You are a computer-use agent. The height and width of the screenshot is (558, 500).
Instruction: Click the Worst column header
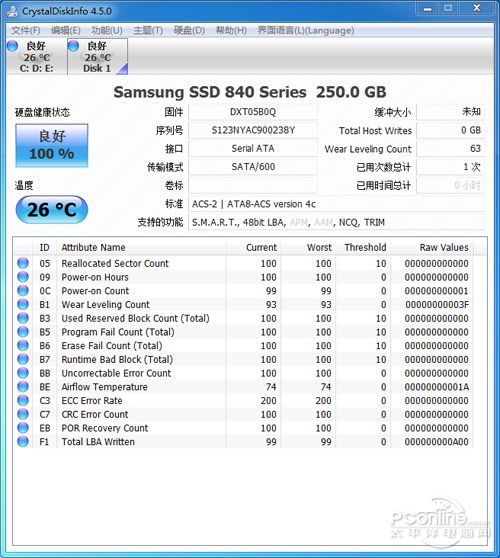tap(308, 247)
